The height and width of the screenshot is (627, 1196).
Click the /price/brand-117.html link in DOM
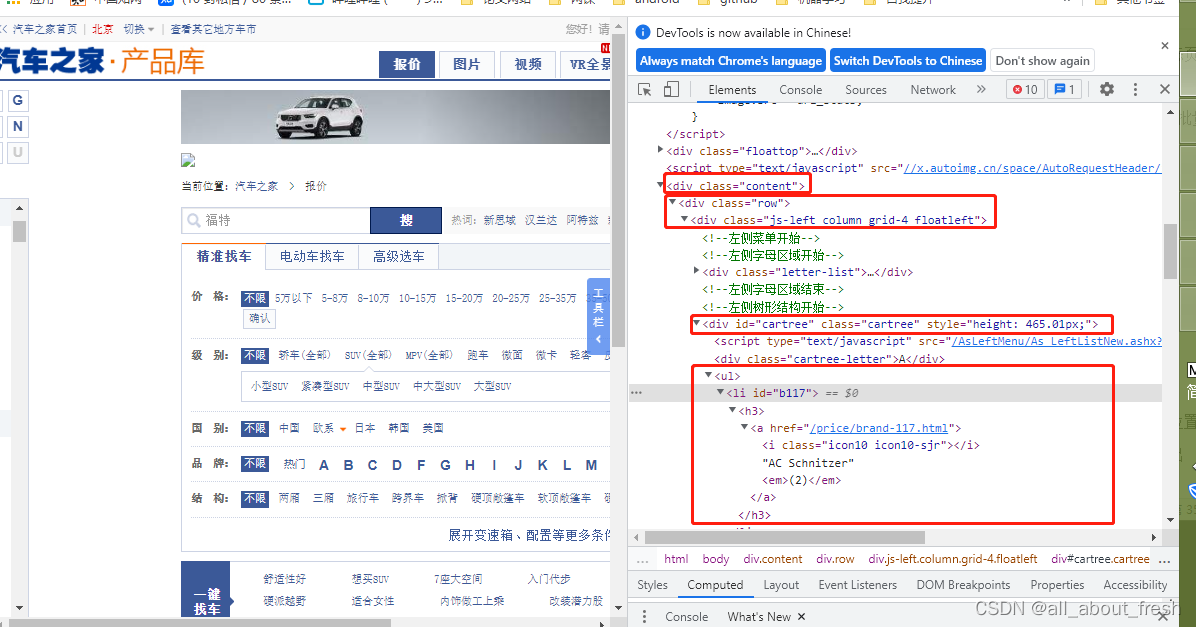pyautogui.click(x=879, y=428)
